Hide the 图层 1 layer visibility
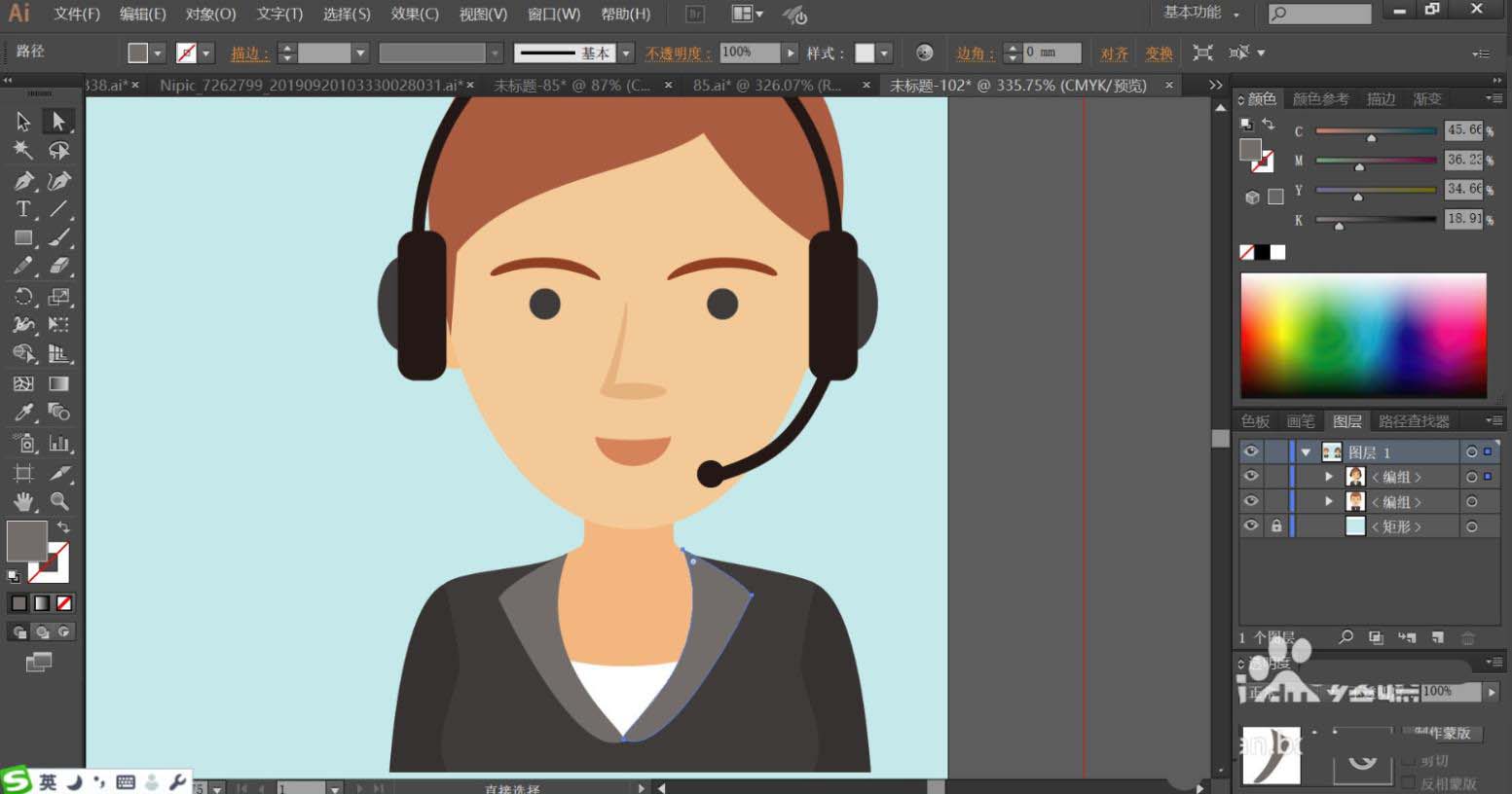1512x794 pixels. point(1251,451)
